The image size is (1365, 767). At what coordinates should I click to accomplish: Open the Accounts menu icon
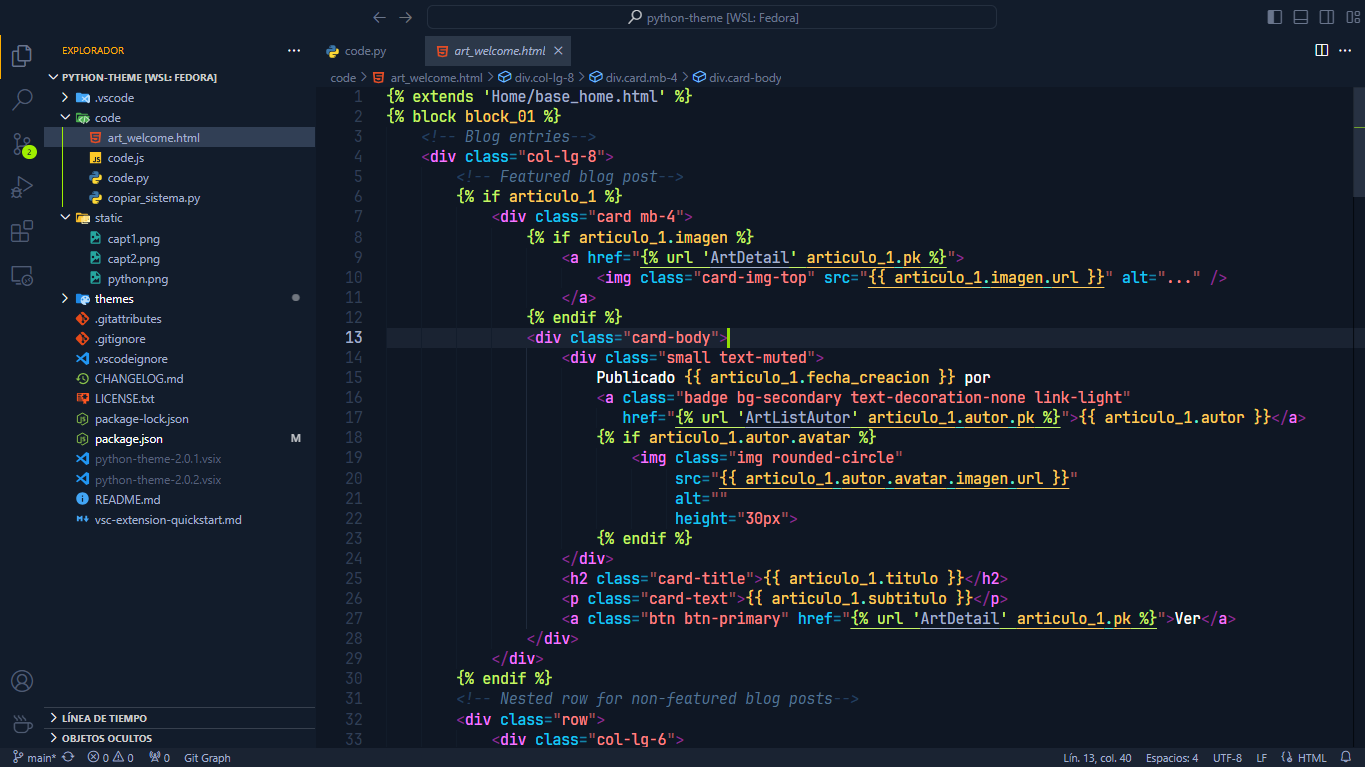click(x=22, y=681)
